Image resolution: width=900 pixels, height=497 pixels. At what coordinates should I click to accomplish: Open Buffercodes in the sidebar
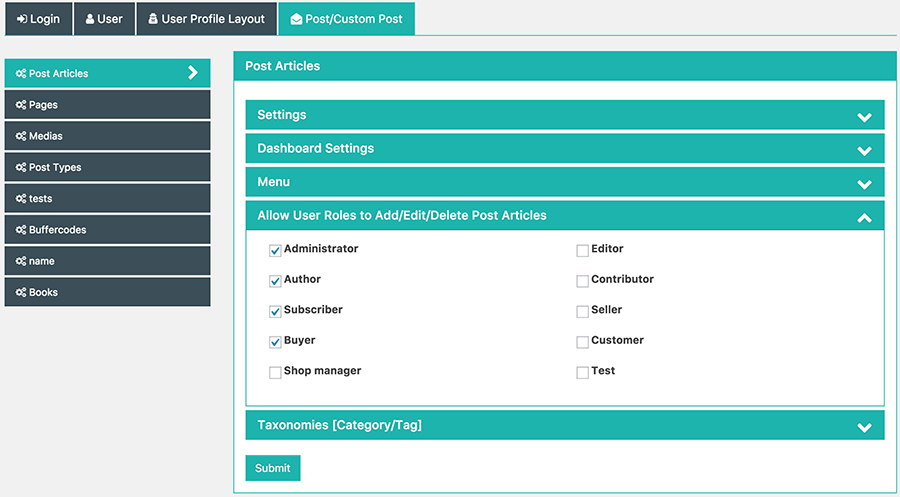click(x=107, y=230)
